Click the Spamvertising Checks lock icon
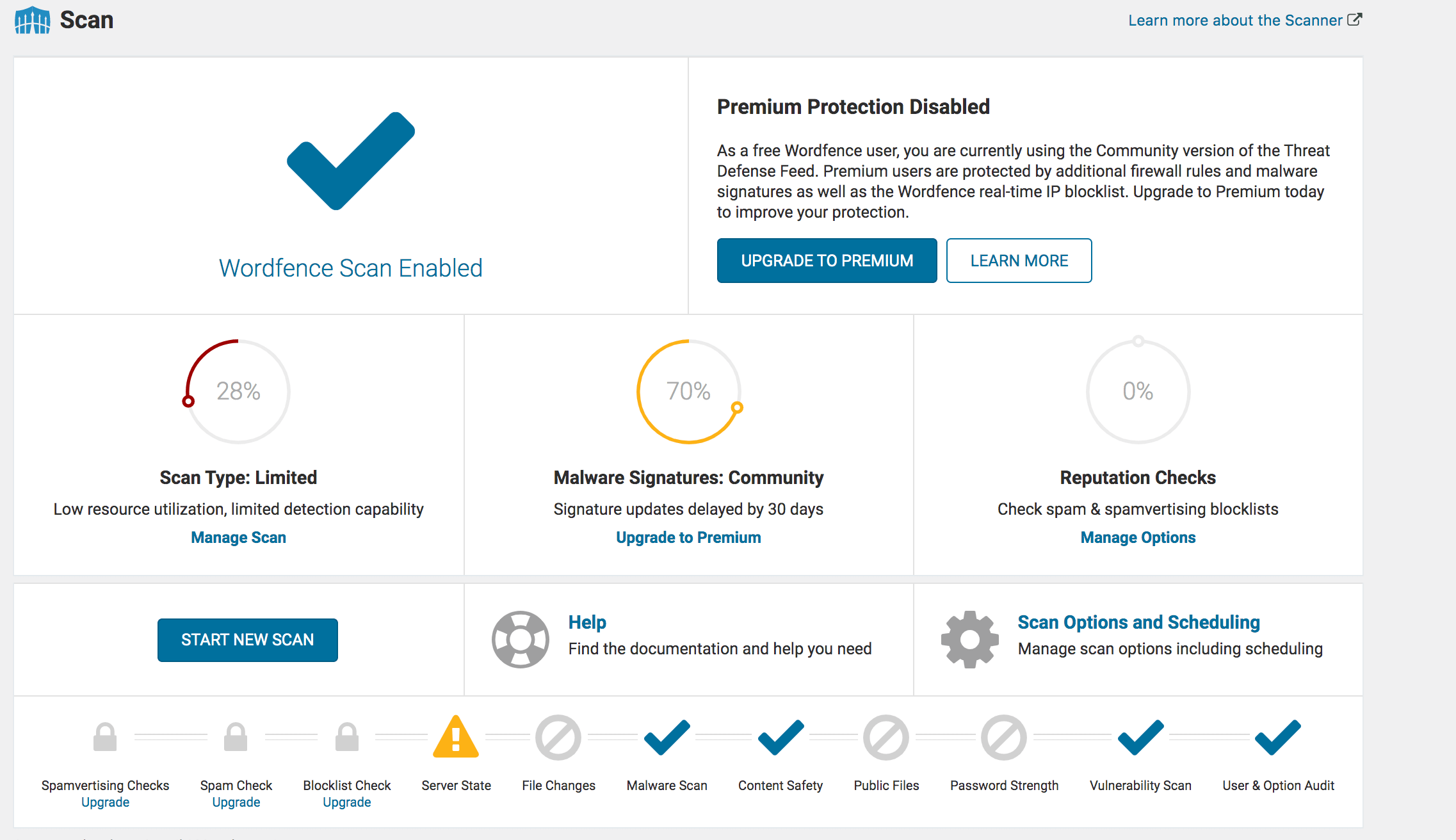 [x=104, y=738]
